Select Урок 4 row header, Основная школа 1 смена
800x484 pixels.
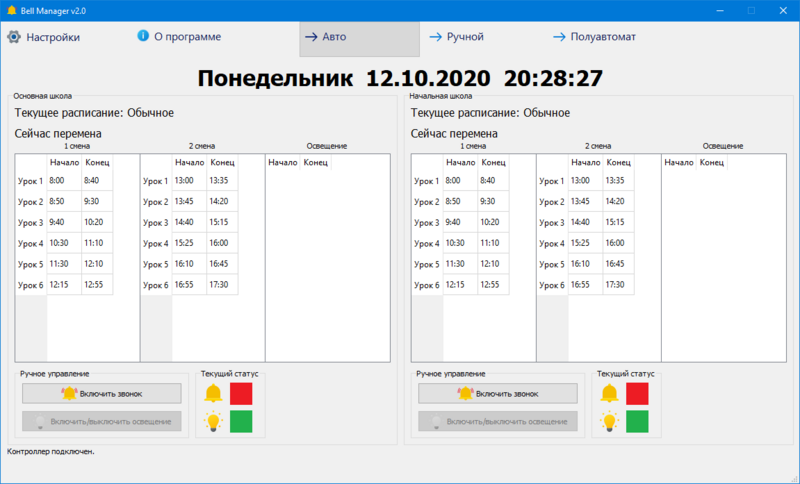tap(31, 243)
